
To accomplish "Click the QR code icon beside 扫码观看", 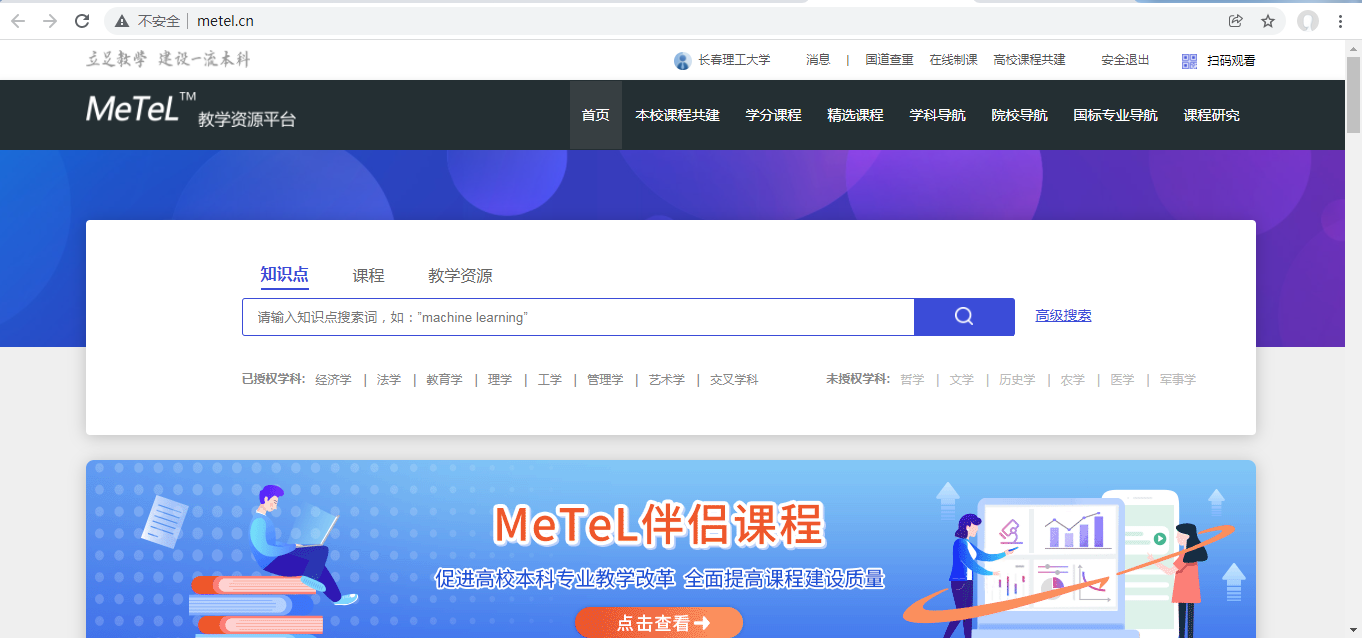I will [1189, 61].
